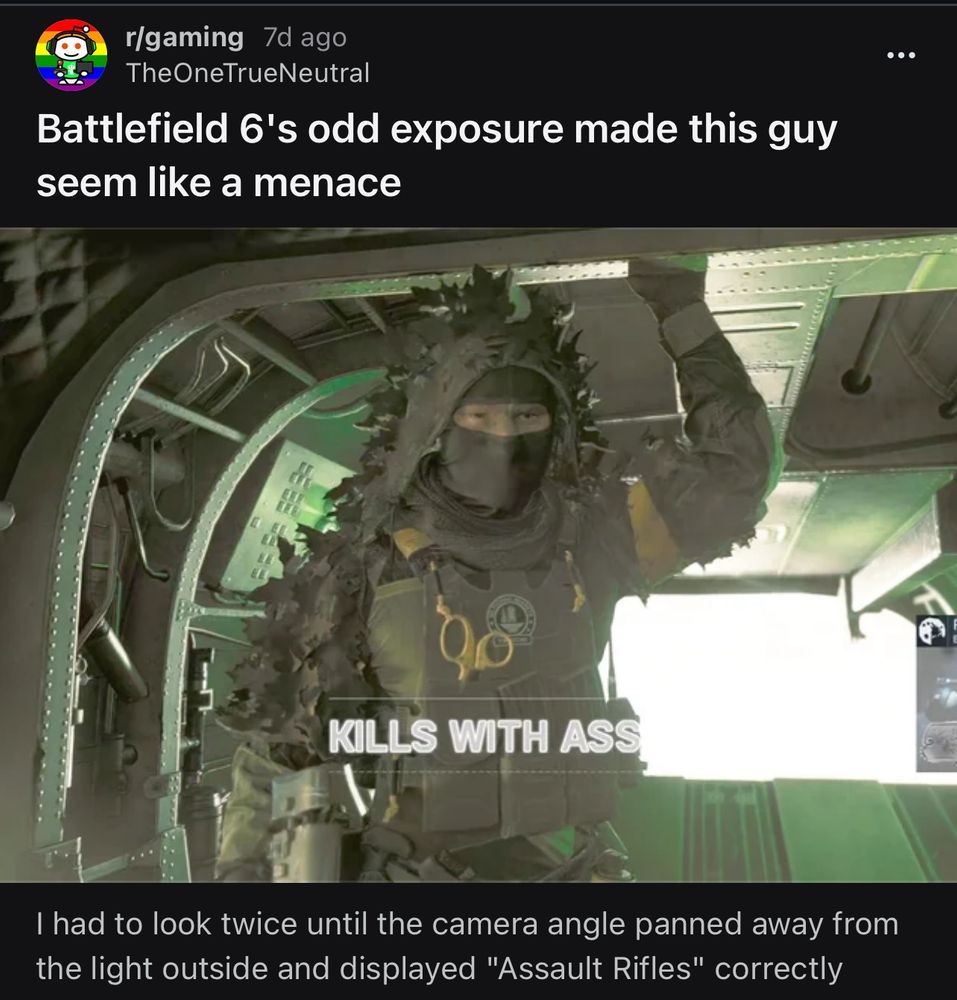
Task: Tap the 'seem like a menace' title line
Action: click(219, 183)
